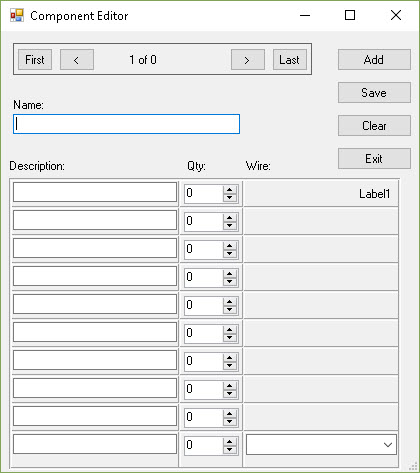Increase Qty in the ninth row
This screenshot has width=420, height=473.
tap(229, 413)
